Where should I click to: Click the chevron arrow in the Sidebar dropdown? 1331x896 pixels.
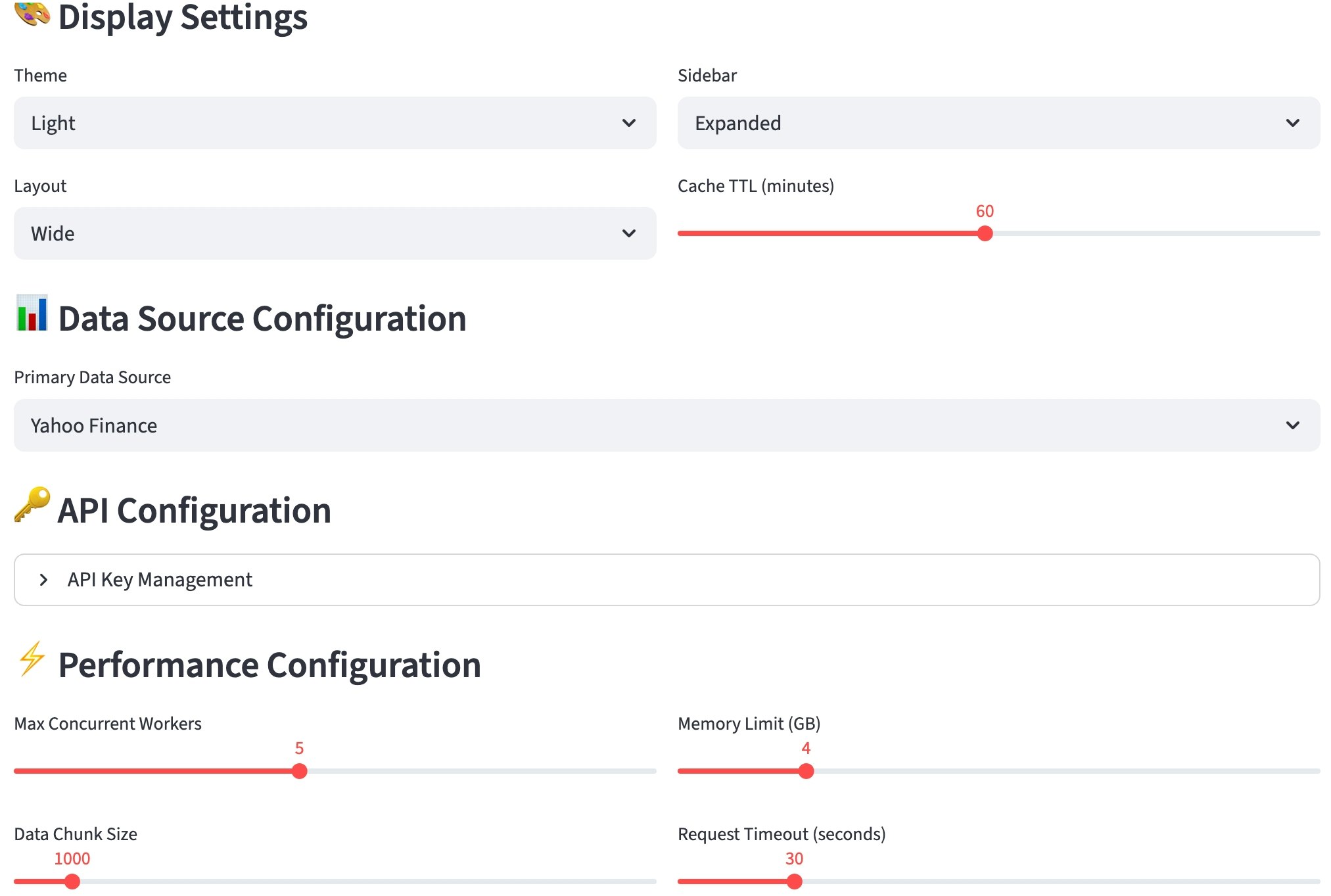click(1292, 123)
